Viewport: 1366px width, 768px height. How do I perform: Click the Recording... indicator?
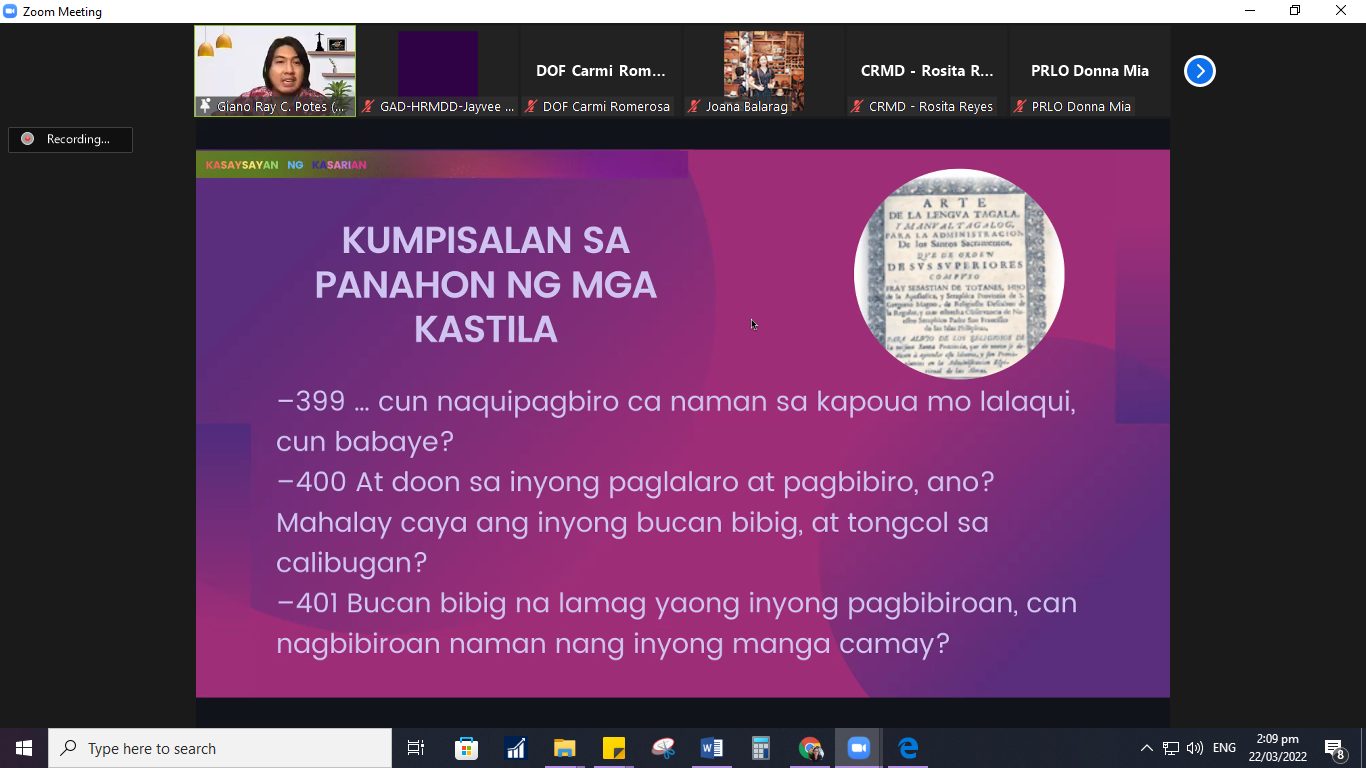70,139
